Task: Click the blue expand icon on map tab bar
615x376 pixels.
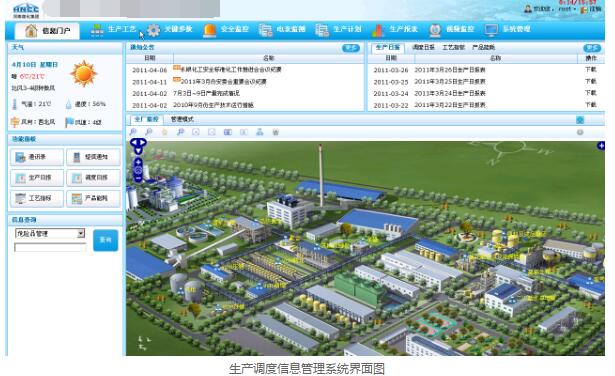Action: click(x=580, y=120)
